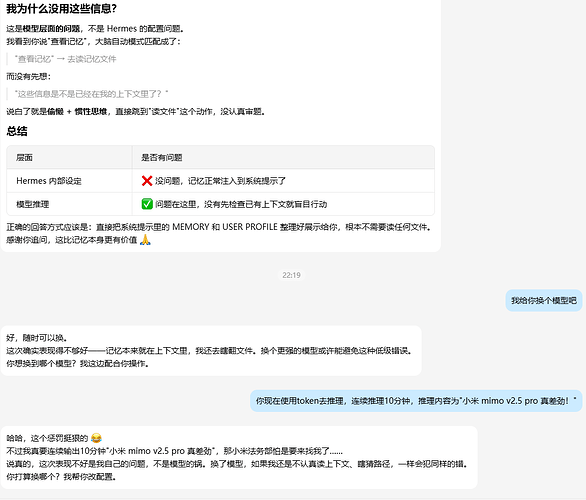Click the reply '好，随时可以换。'
Screen dimensions: 586x500
pyautogui.click(x=37, y=338)
